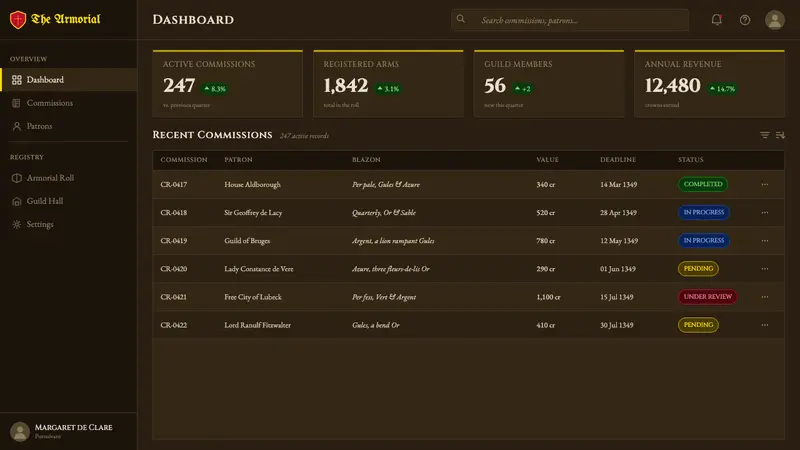Viewport: 800px width, 450px height.
Task: Open the Registered Arms card
Action: pyautogui.click(x=388, y=84)
